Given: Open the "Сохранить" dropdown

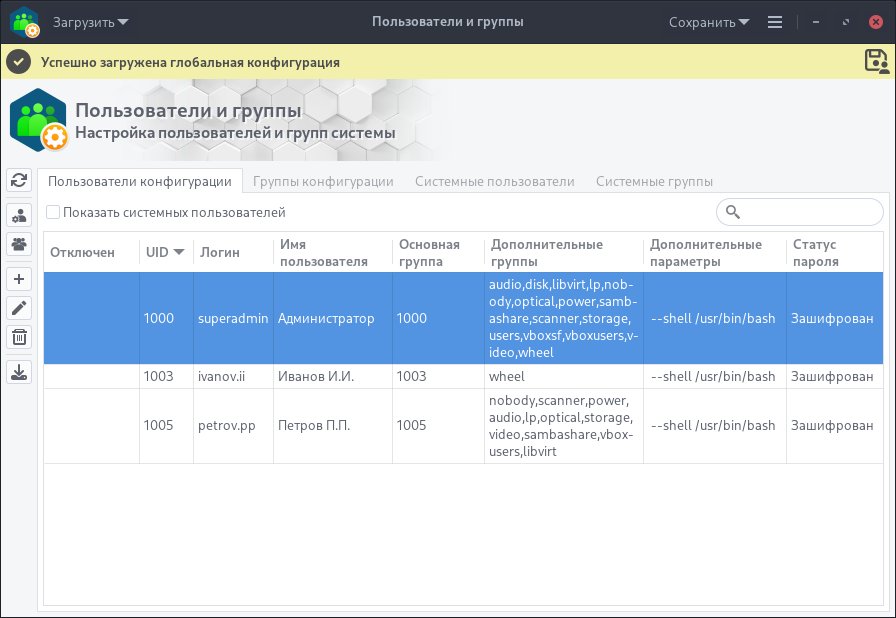Looking at the screenshot, I should pyautogui.click(x=709, y=21).
